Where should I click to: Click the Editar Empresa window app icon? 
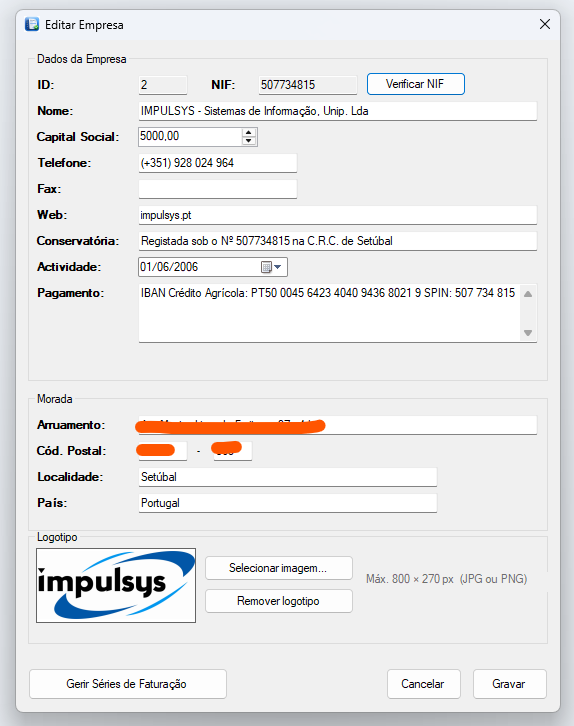tap(32, 24)
